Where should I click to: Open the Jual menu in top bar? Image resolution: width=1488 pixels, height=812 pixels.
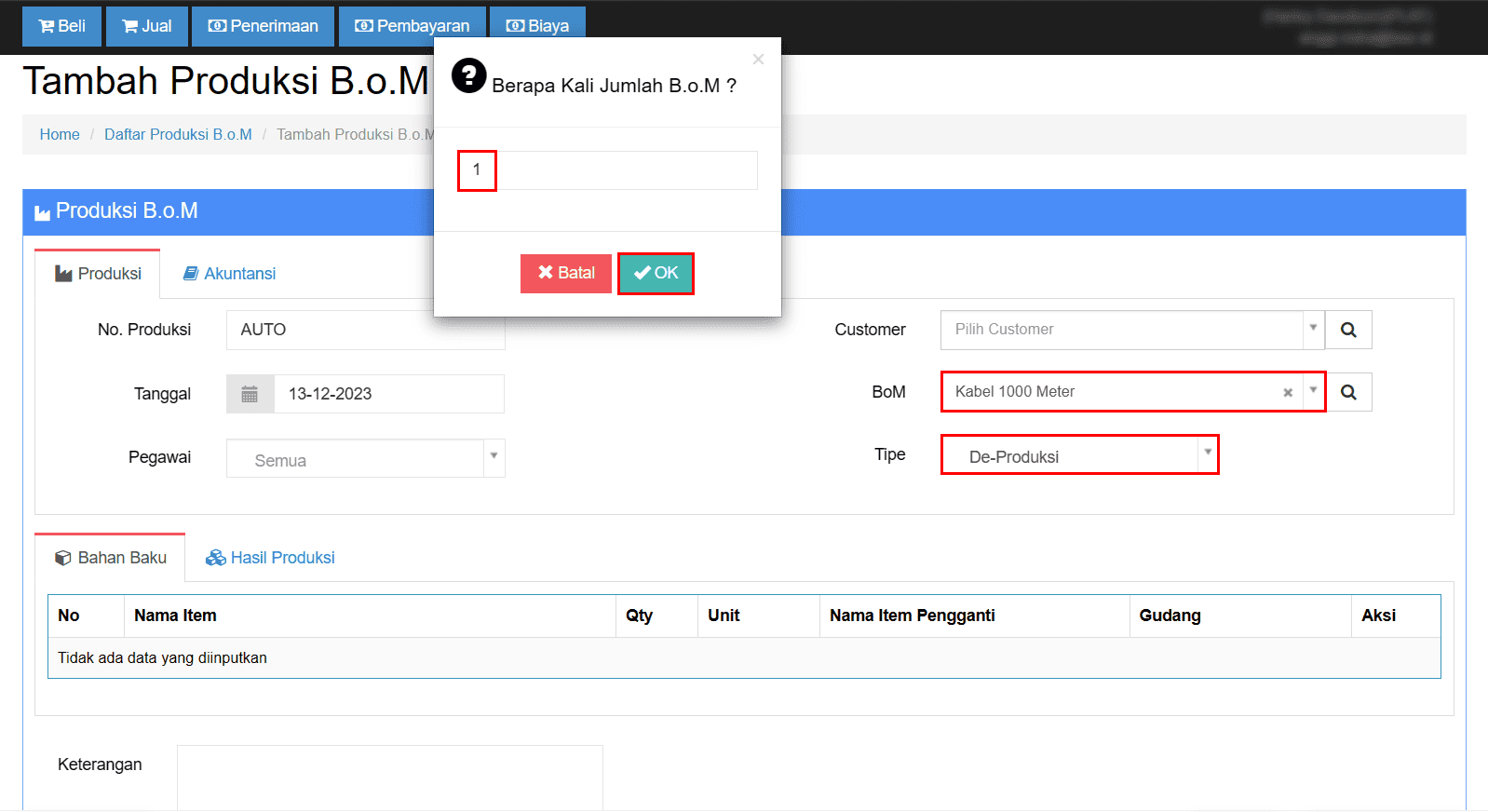click(147, 26)
